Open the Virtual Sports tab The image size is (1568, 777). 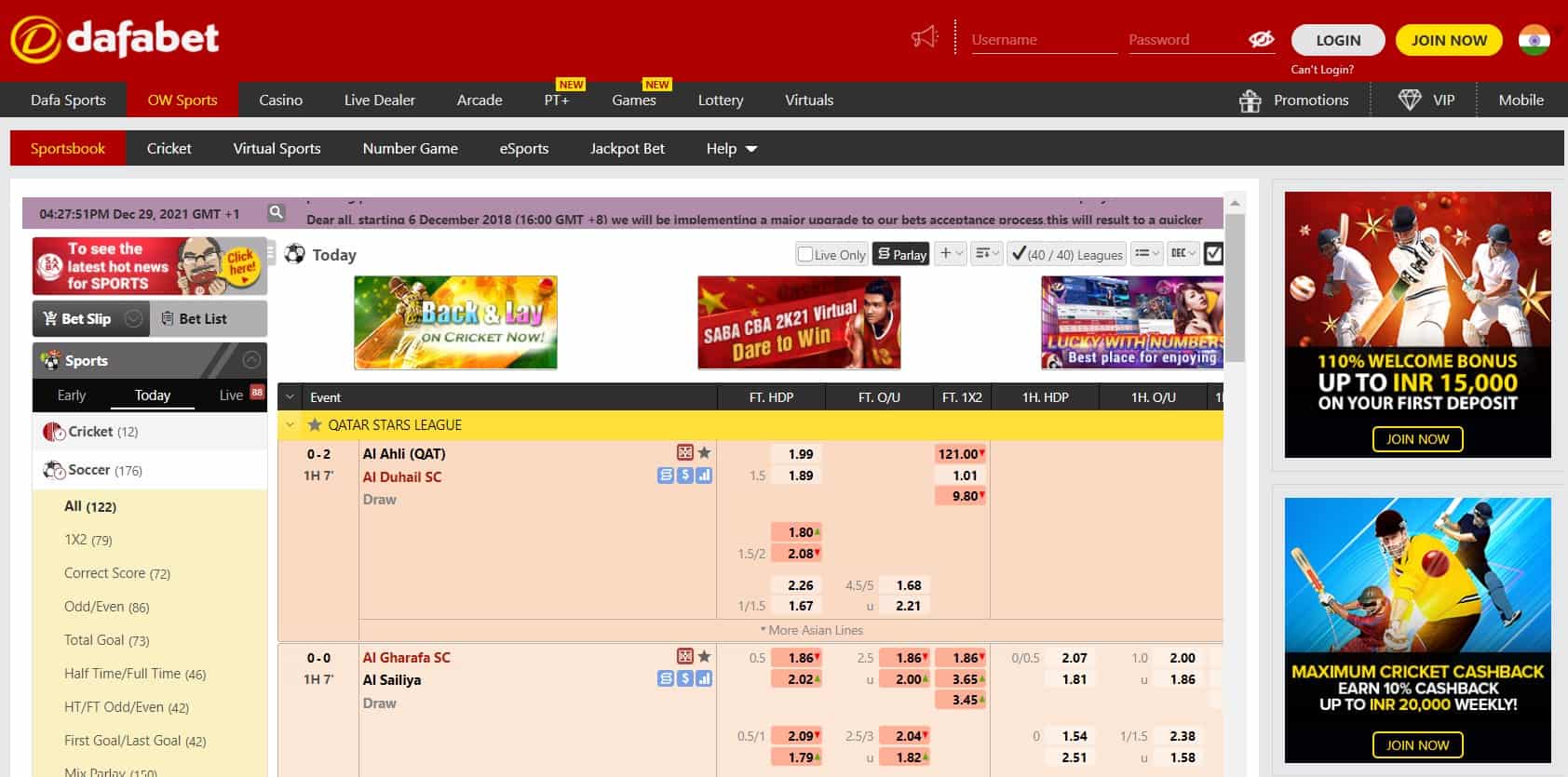[277, 148]
